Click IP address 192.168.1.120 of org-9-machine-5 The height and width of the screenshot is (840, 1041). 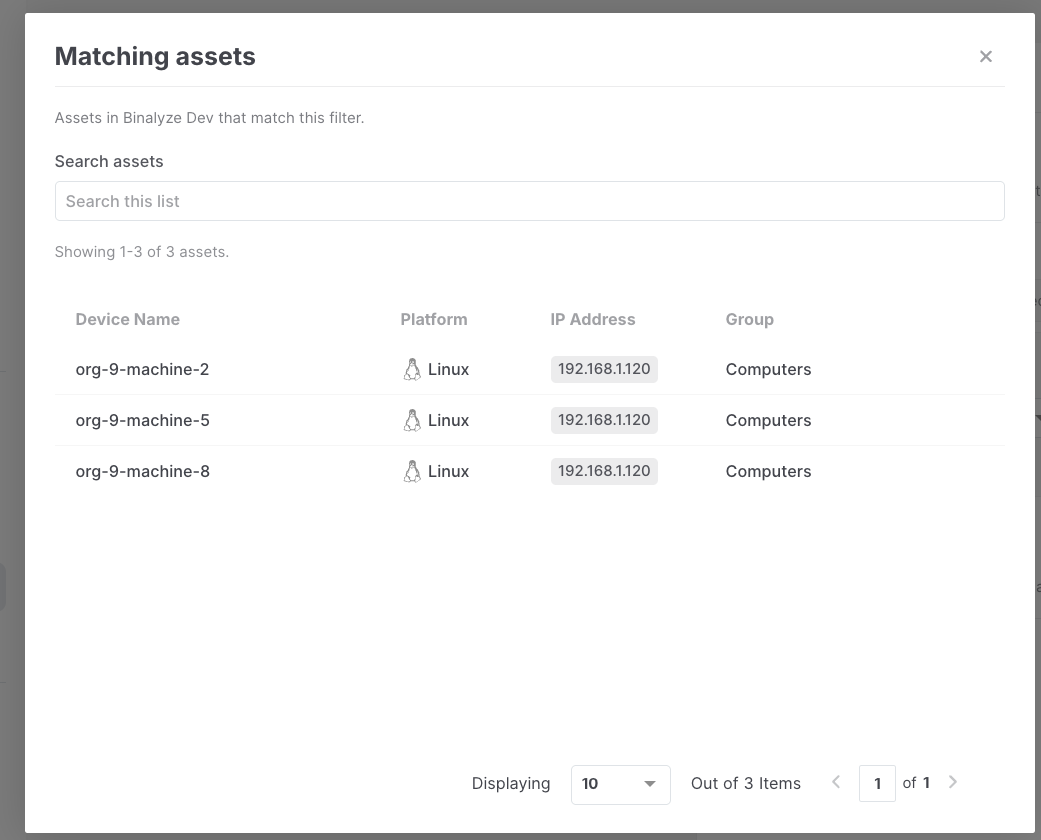point(604,420)
